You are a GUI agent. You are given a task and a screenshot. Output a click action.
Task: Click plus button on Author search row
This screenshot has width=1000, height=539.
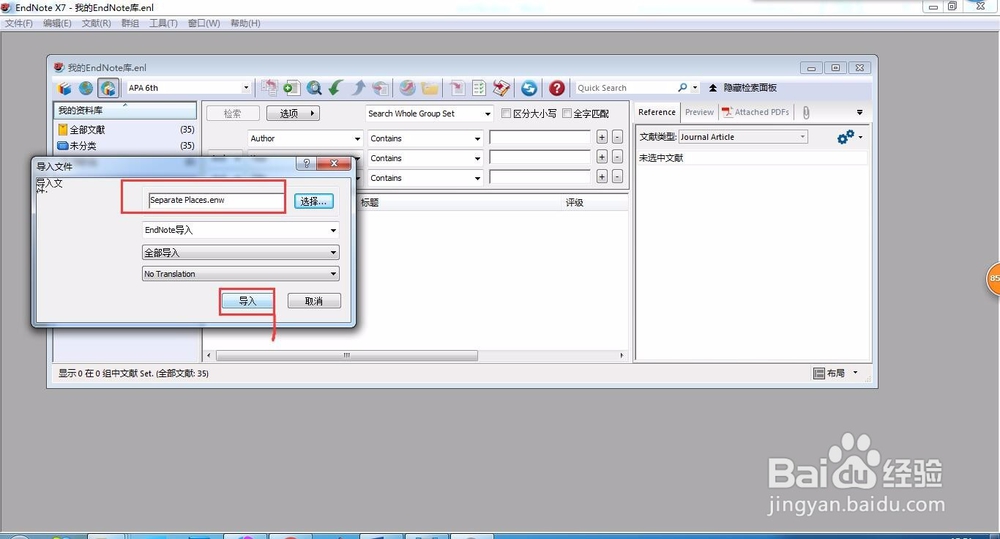601,137
